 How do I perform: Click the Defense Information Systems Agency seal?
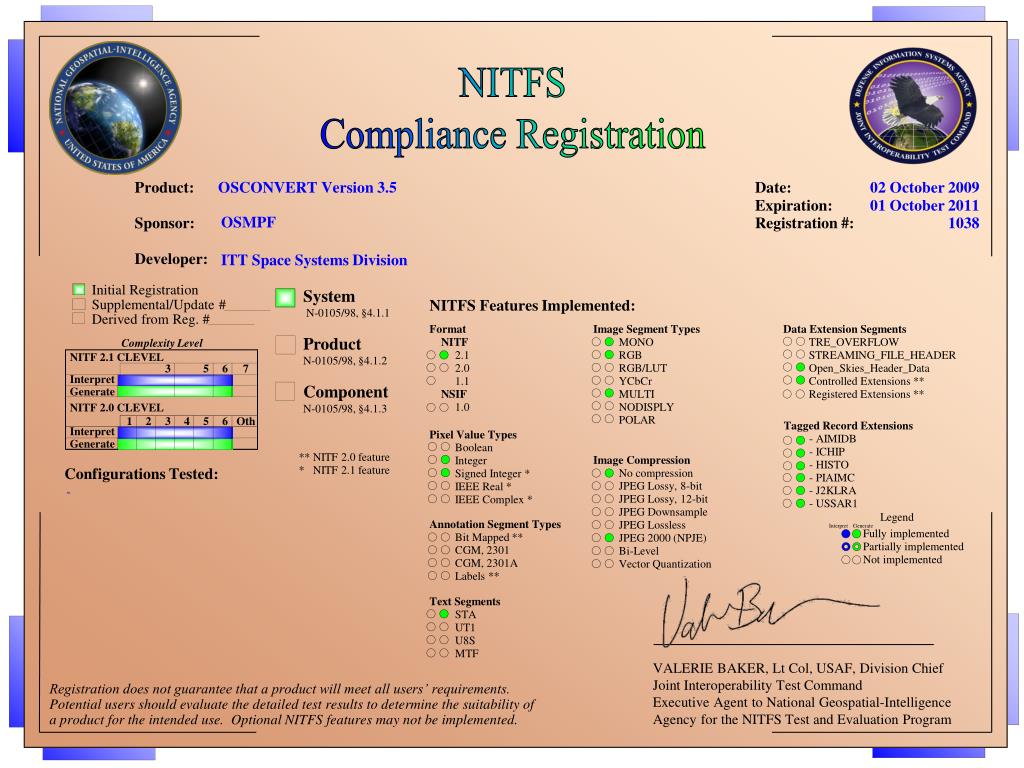[x=913, y=104]
